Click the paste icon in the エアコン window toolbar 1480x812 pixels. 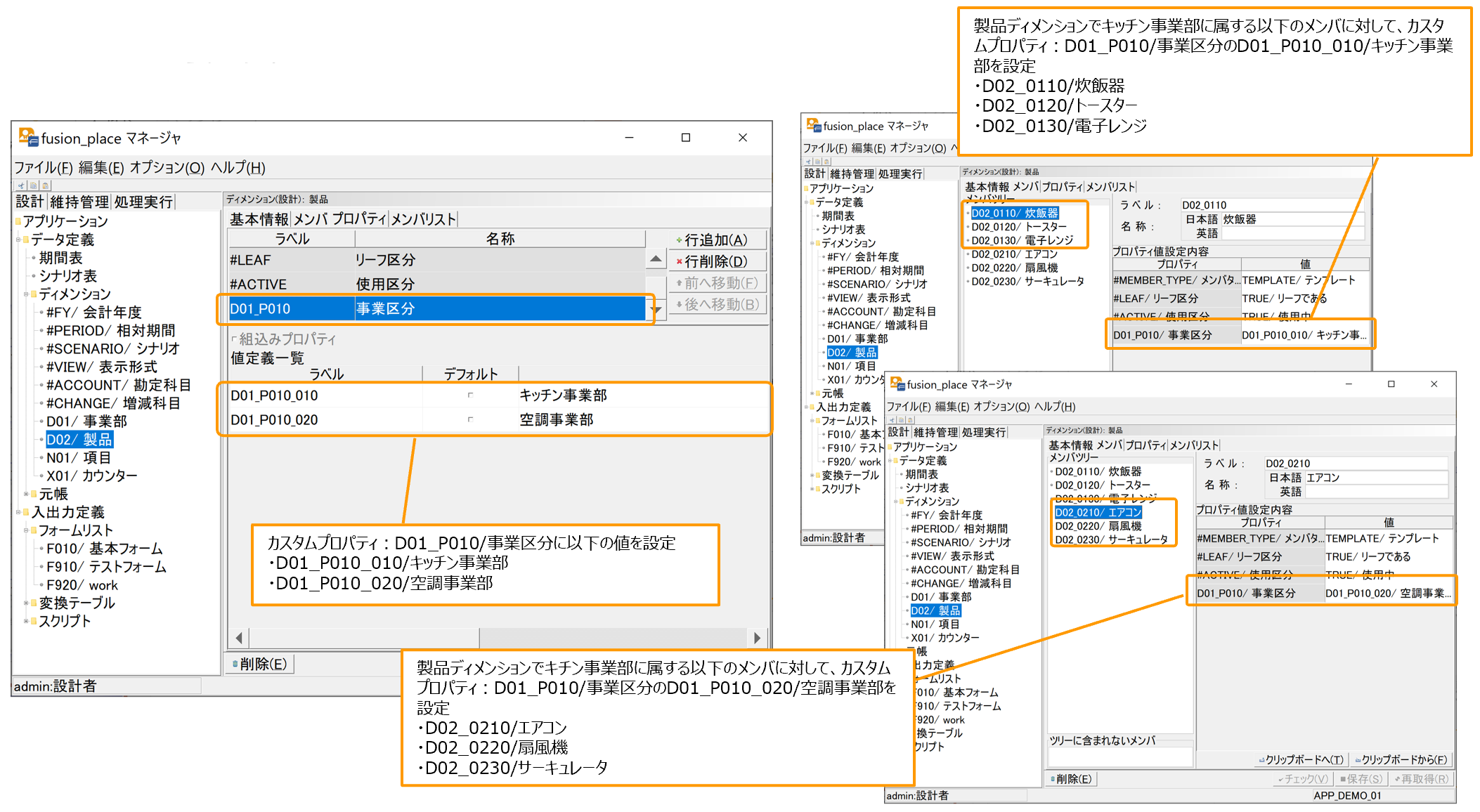click(910, 420)
